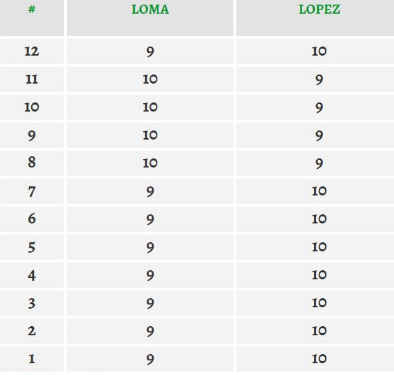Select round 6 row number

click(32, 219)
